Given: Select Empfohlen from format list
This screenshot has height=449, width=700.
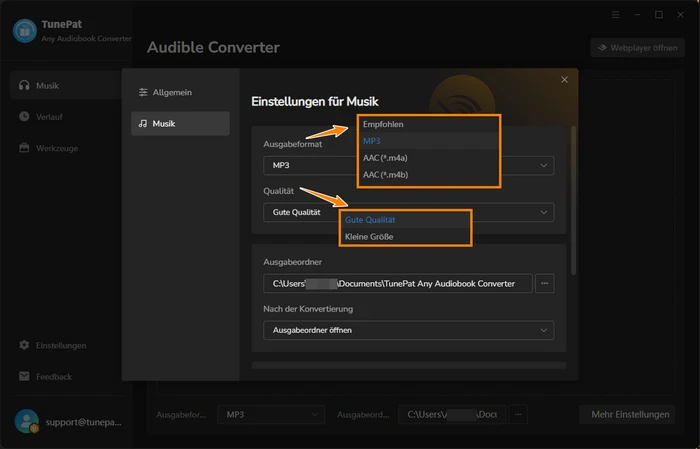Looking at the screenshot, I should pyautogui.click(x=429, y=124).
